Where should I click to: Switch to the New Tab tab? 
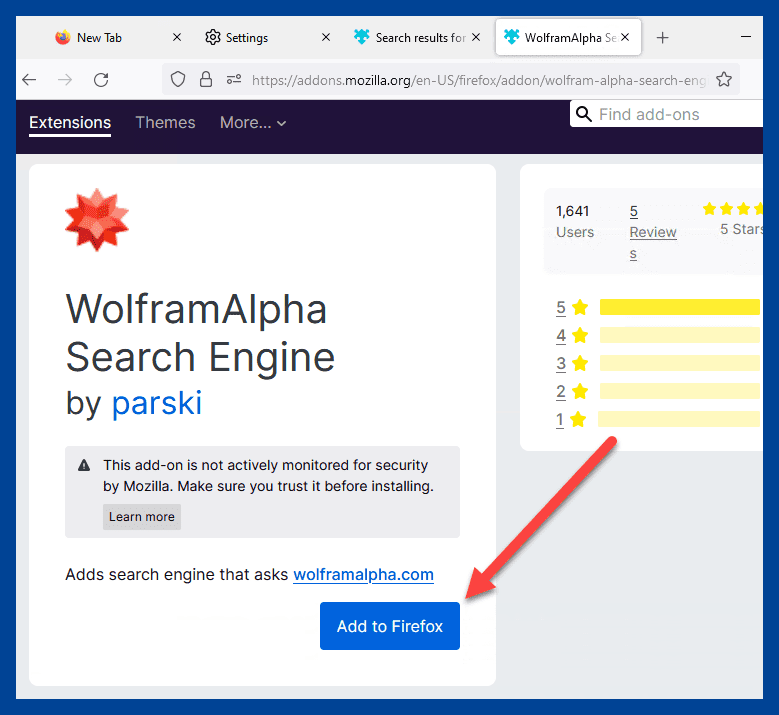pyautogui.click(x=99, y=38)
